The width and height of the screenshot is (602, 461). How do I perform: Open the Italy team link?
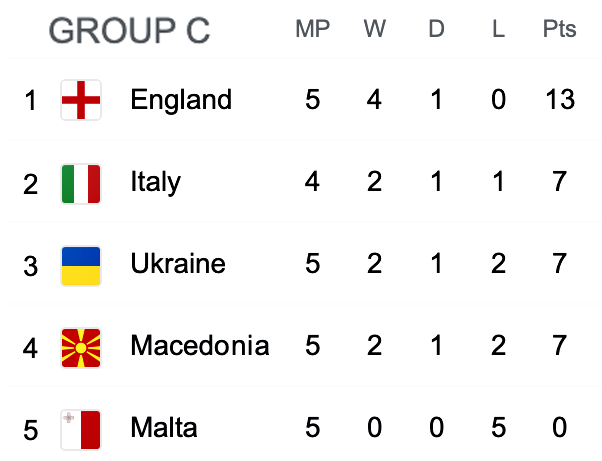(x=156, y=182)
